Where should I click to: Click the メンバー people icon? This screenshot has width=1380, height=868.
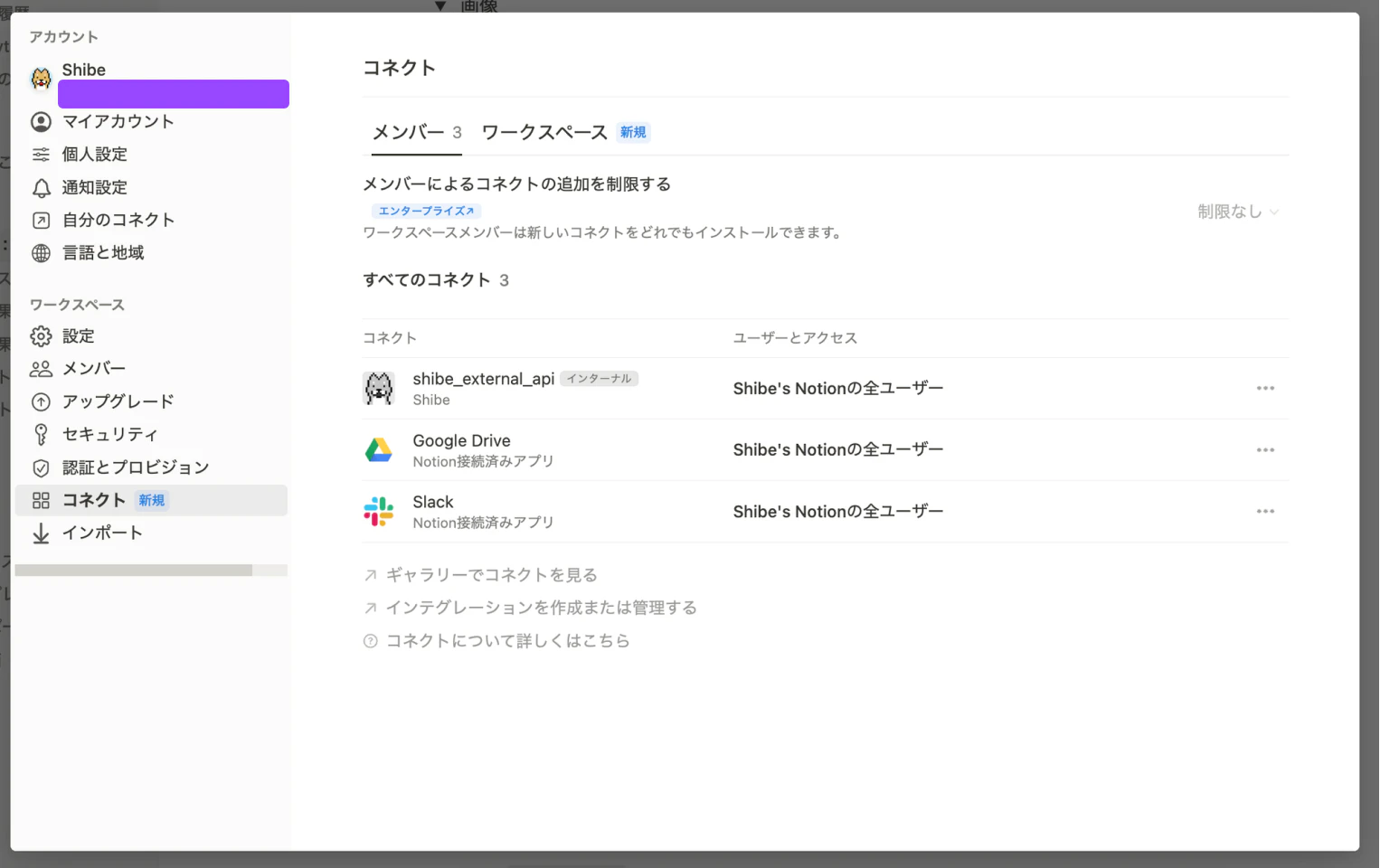click(x=41, y=369)
